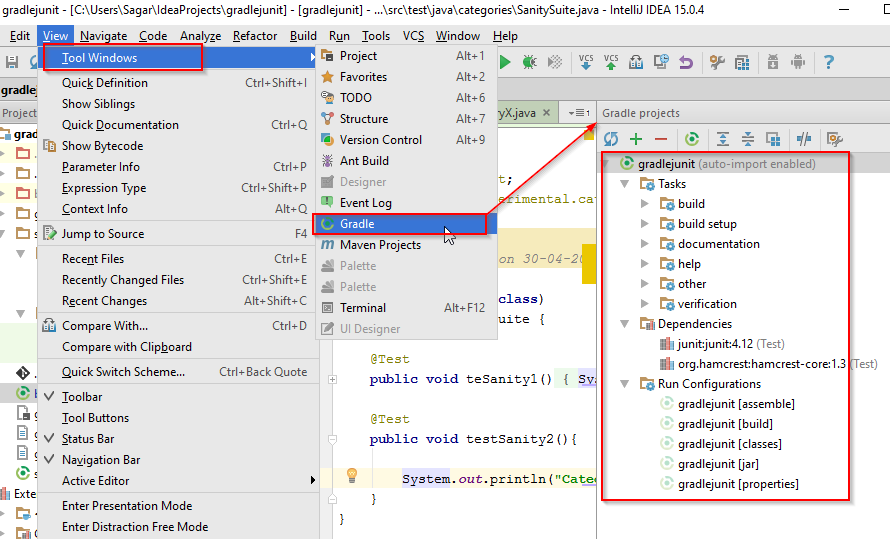890x539 pixels.
Task: Click the yellow lightbulb intention icon
Action: coord(352,475)
